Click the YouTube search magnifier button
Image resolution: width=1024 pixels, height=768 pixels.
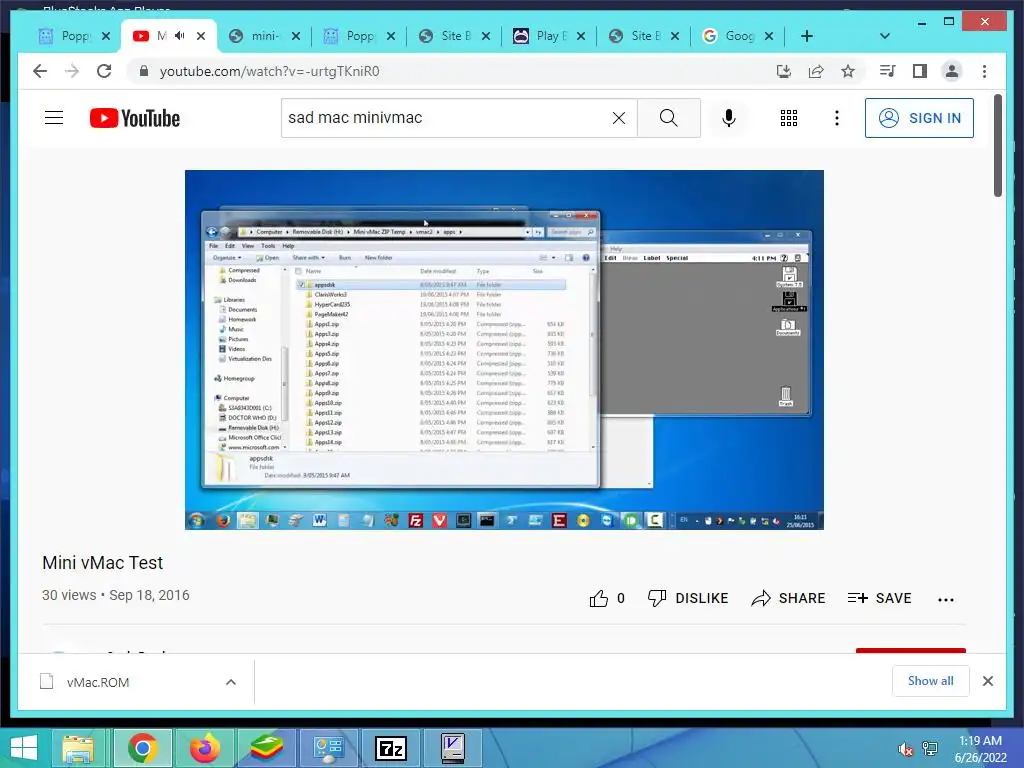tap(669, 118)
